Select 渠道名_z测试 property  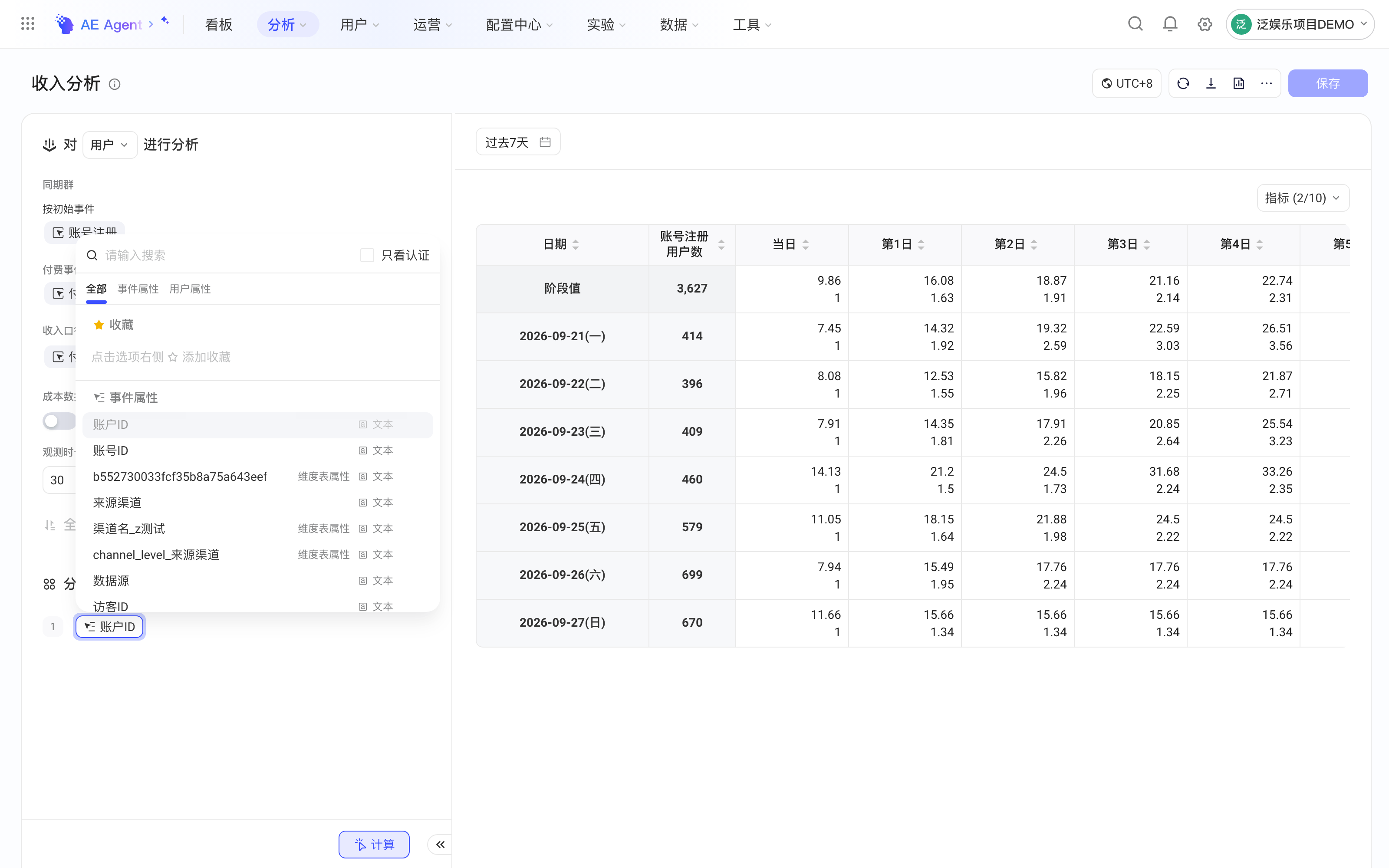coord(258,529)
